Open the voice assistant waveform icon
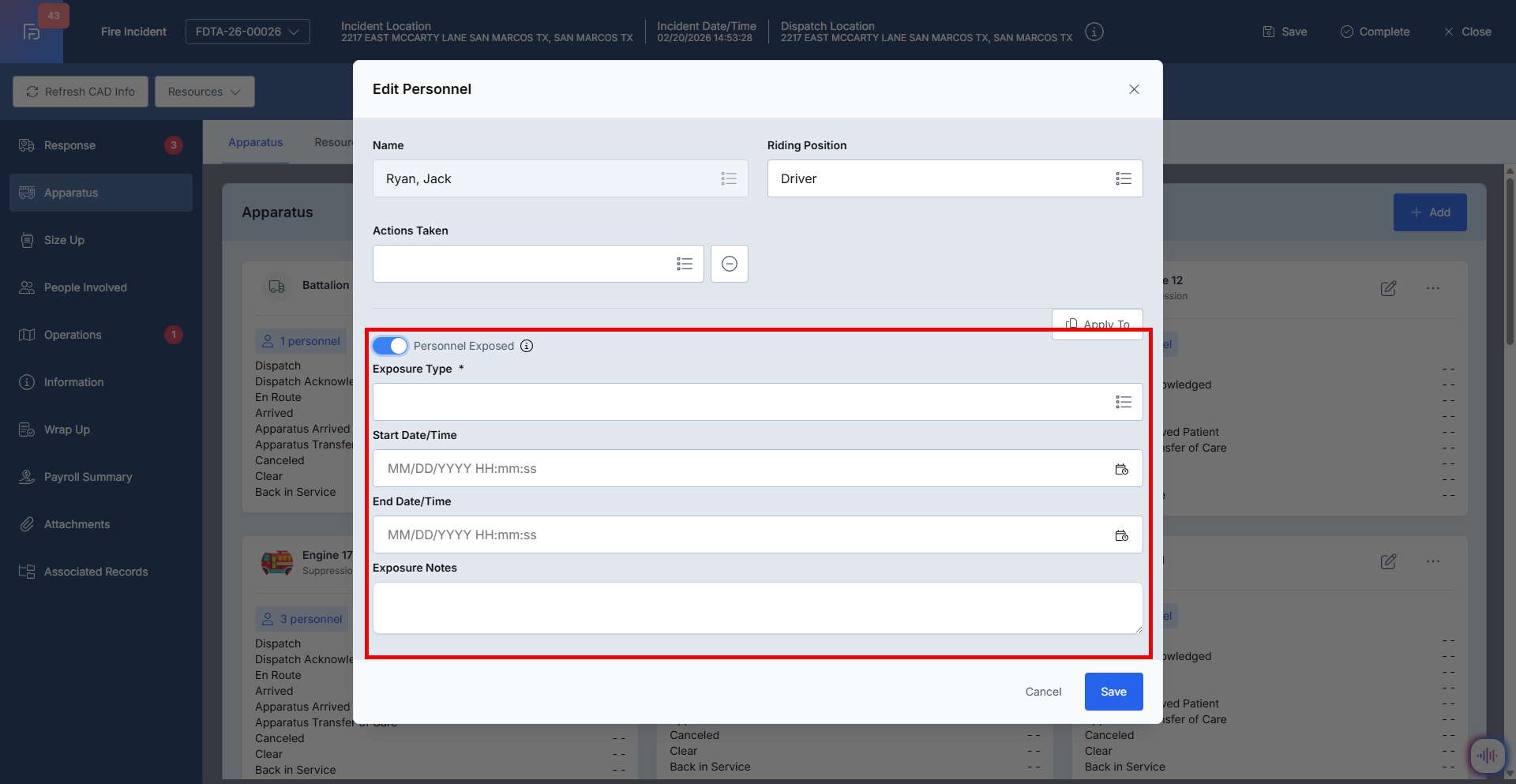Viewport: 1516px width, 784px height. 1486,756
